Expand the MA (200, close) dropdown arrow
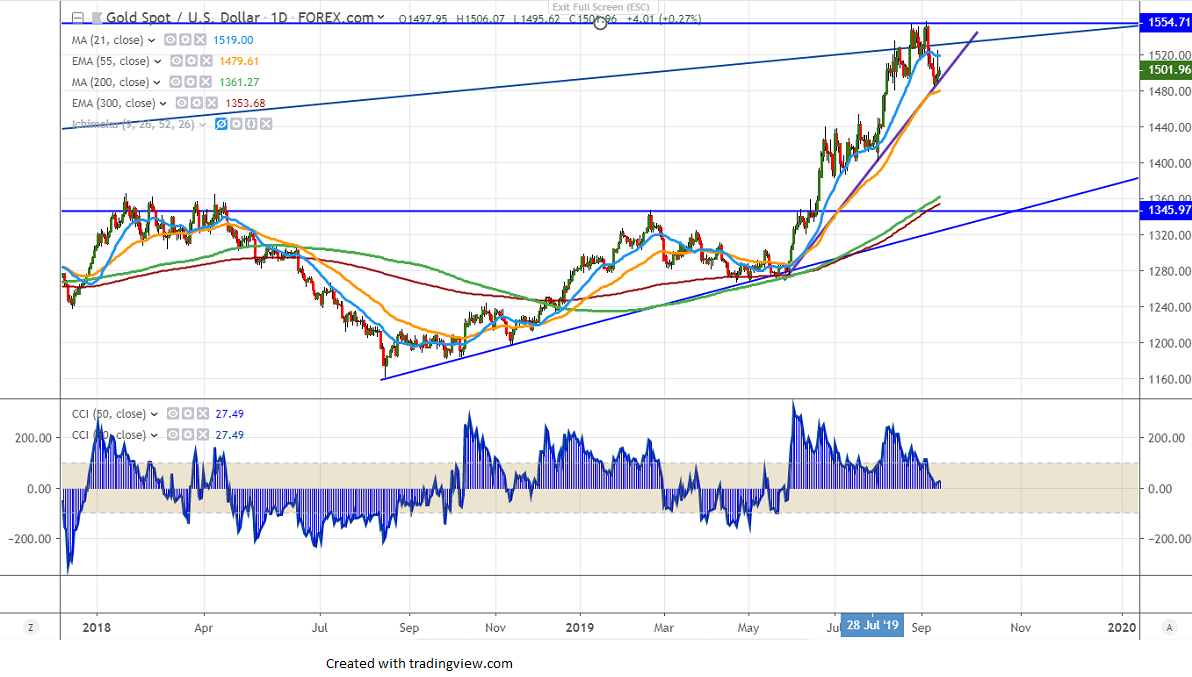Viewport: 1192px width, 677px height. pos(156,82)
